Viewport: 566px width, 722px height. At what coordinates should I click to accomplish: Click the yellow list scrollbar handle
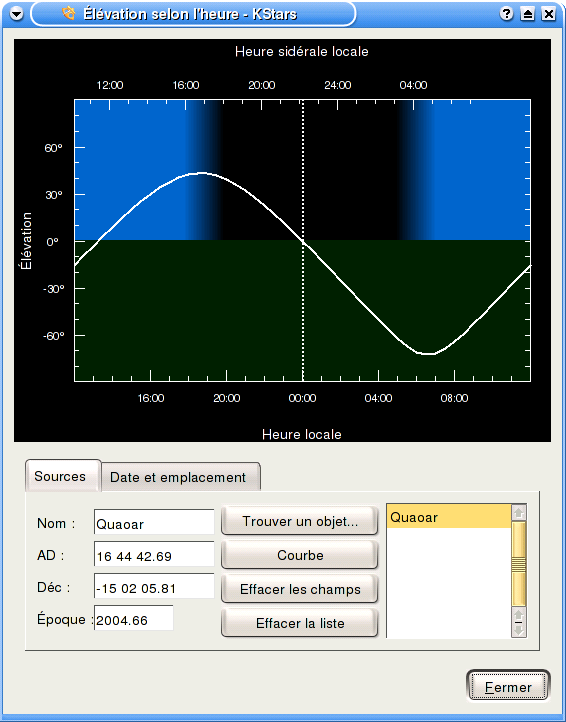tap(519, 564)
